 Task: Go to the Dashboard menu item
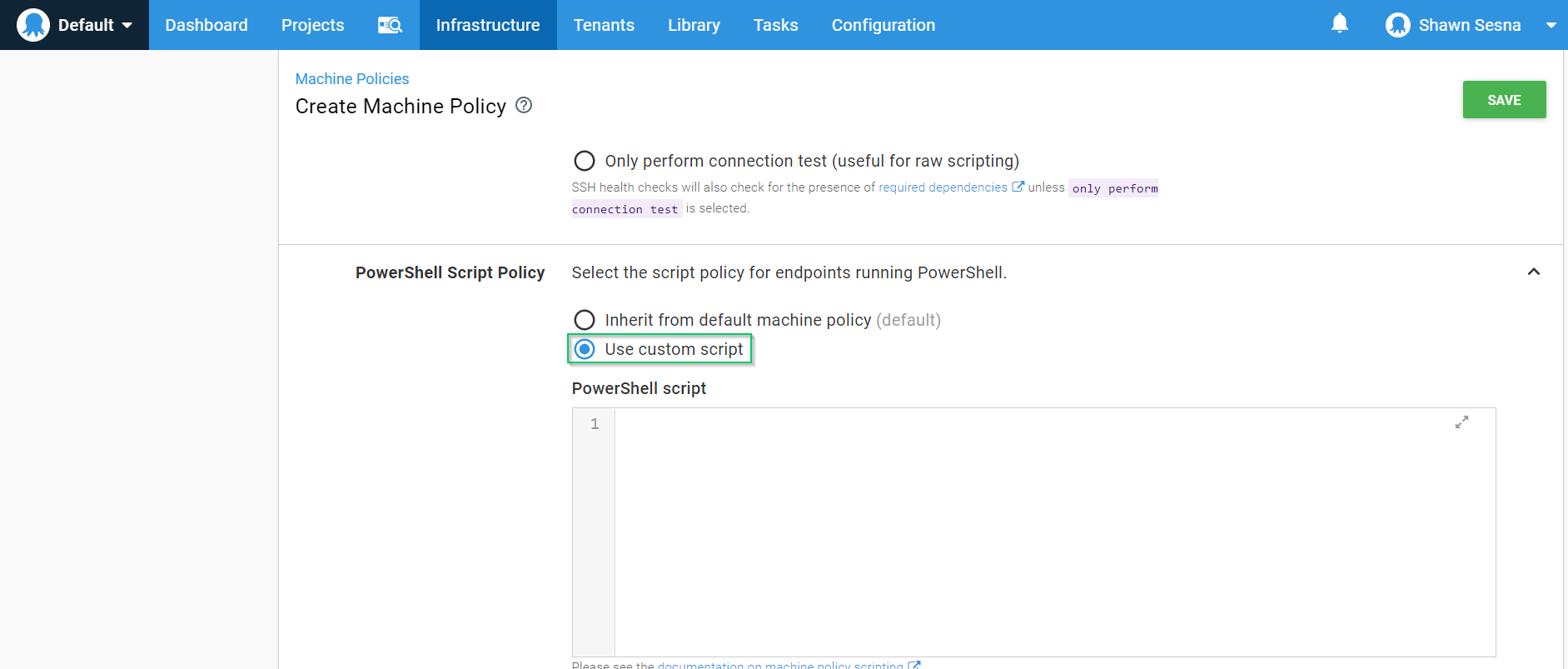(207, 25)
